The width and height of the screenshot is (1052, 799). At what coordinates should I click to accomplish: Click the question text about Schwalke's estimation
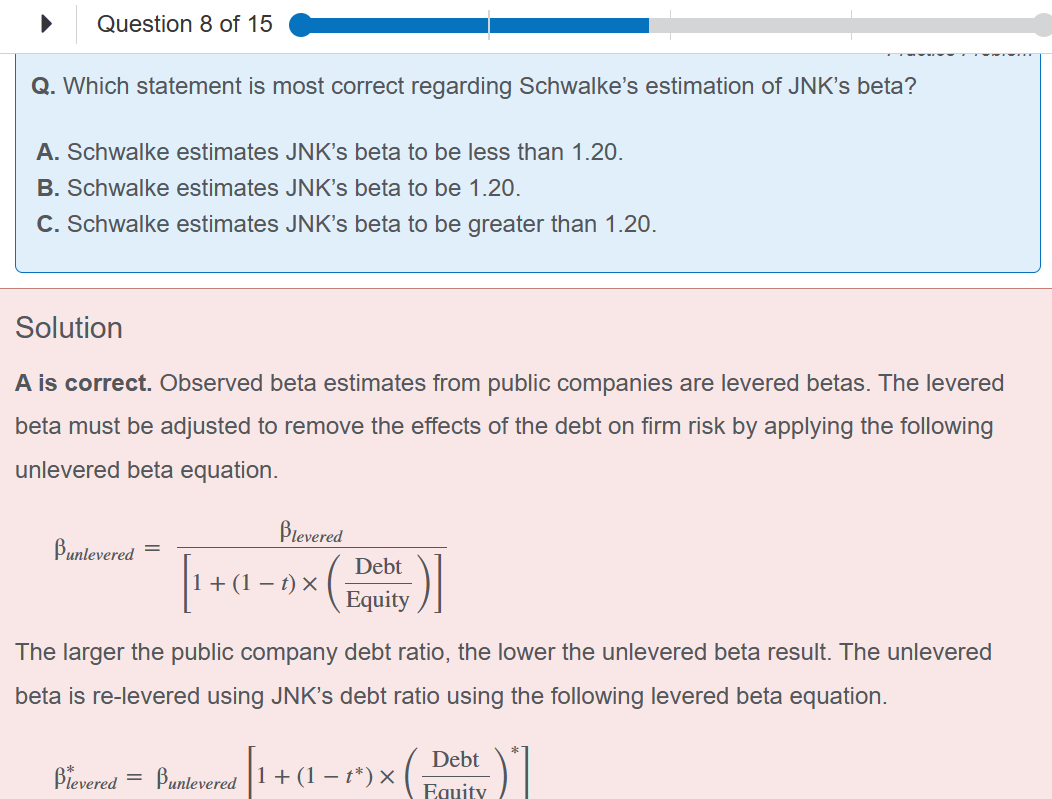[474, 86]
